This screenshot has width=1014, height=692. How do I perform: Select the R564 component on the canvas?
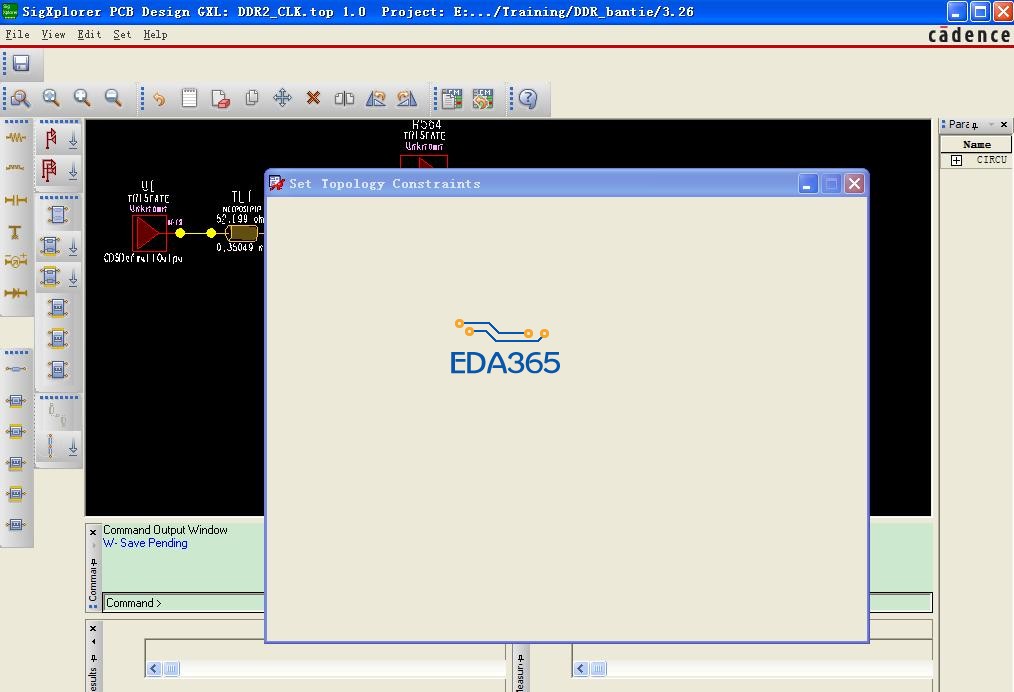(x=424, y=161)
